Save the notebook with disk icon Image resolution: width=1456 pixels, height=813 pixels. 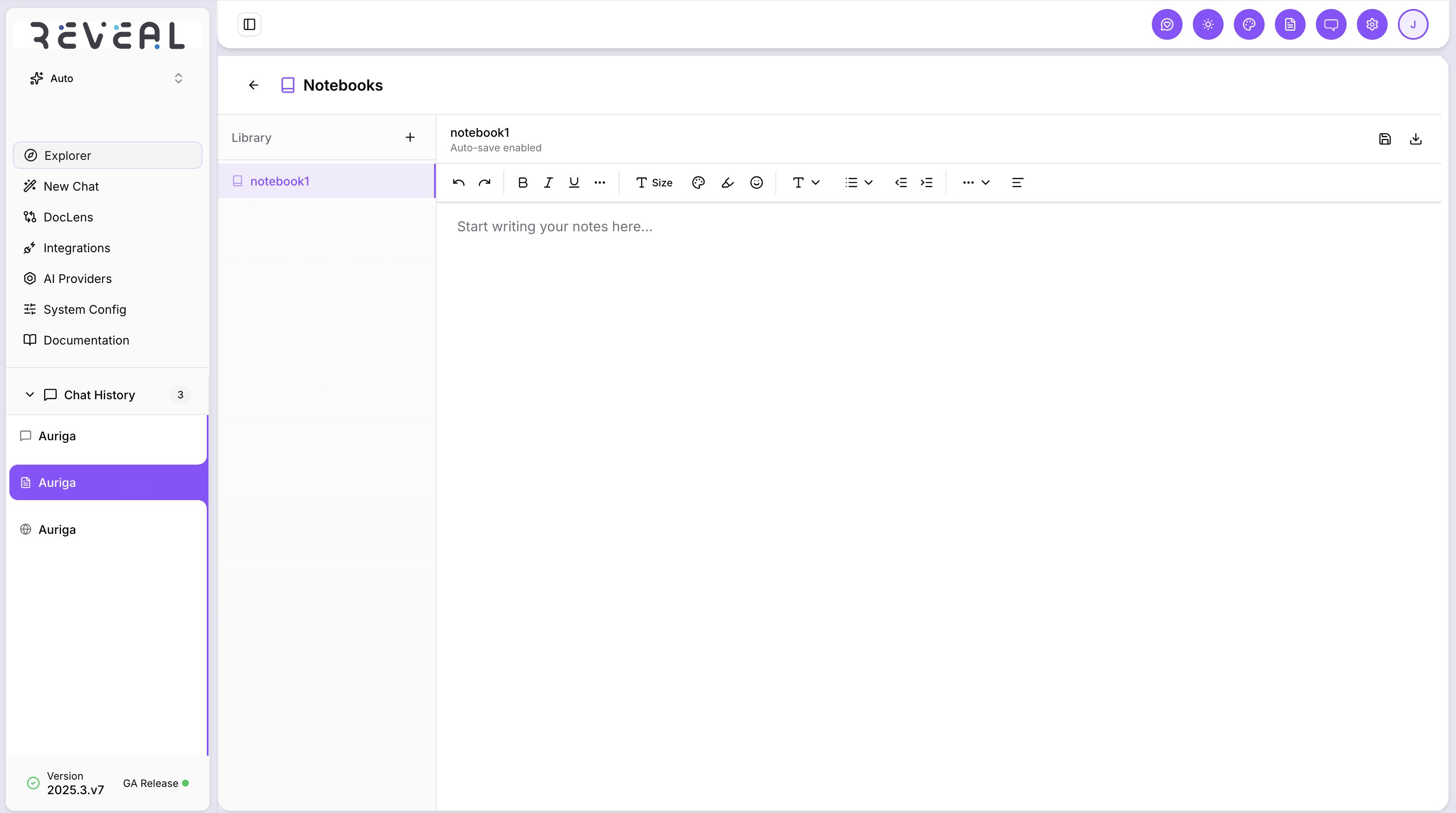tap(1385, 139)
